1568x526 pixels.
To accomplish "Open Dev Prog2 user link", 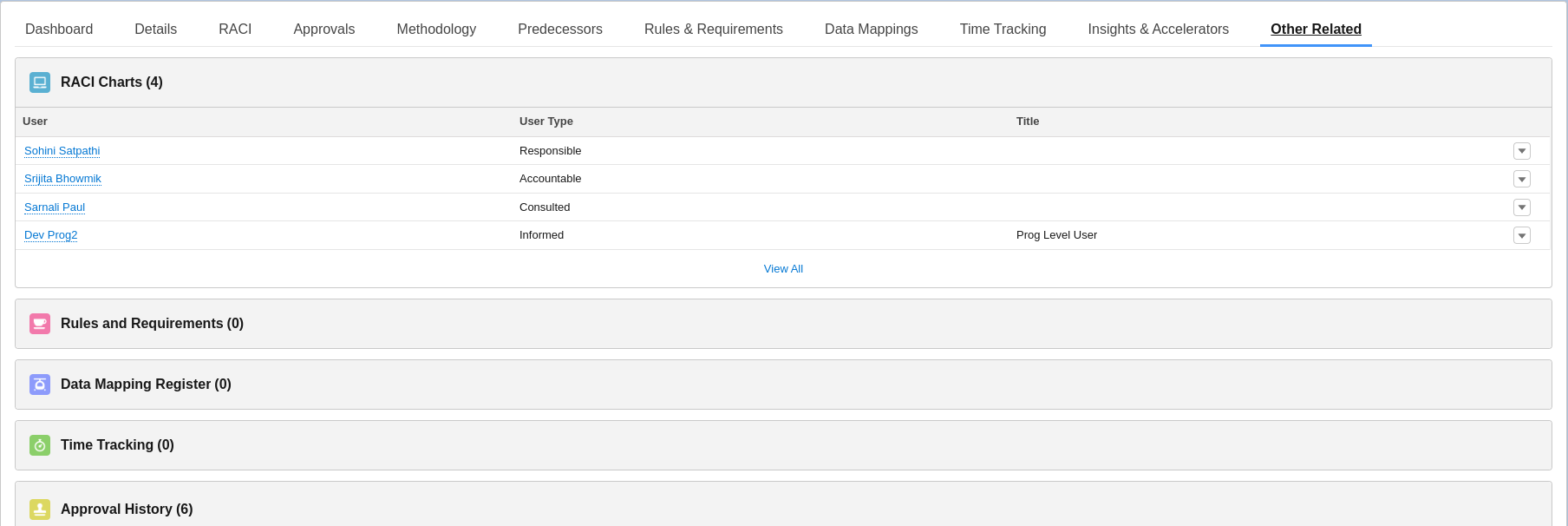I will (x=51, y=235).
